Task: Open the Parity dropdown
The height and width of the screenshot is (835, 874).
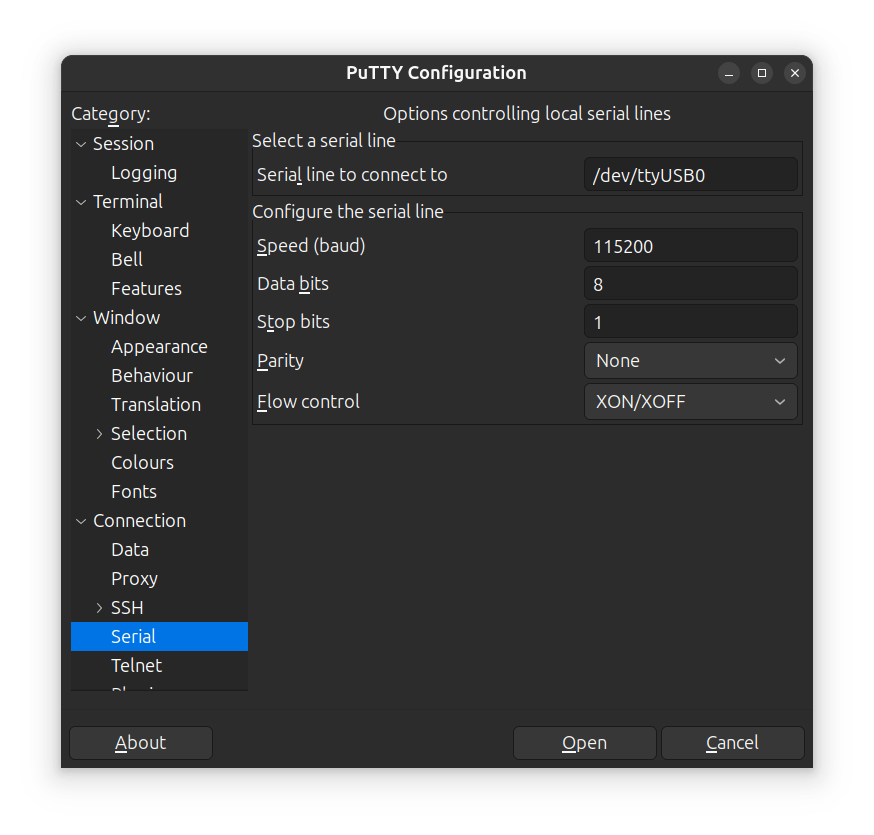Action: pyautogui.click(x=691, y=361)
